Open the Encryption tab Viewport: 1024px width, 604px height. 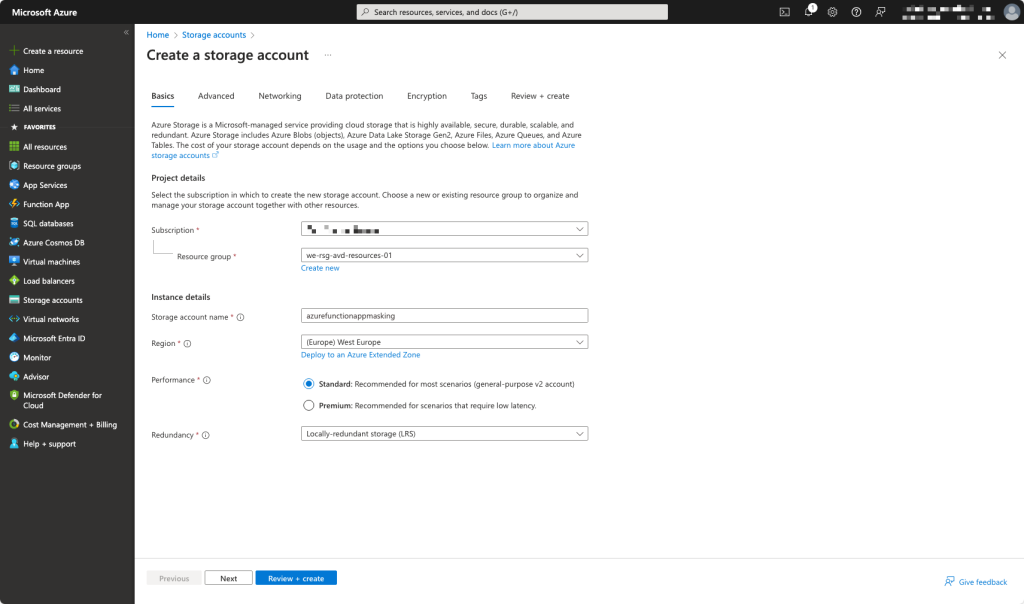(427, 96)
